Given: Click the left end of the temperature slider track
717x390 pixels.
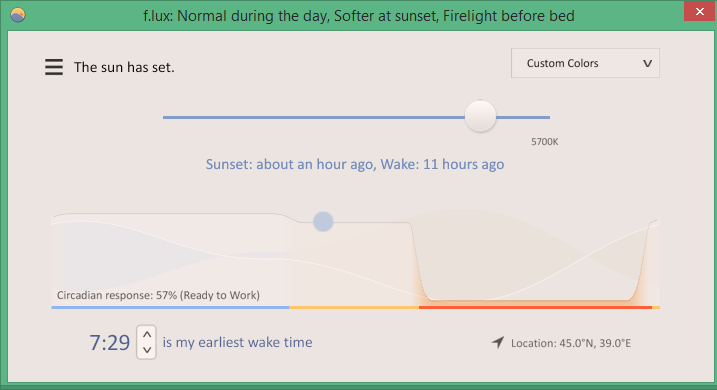Looking at the screenshot, I should coord(166,118).
